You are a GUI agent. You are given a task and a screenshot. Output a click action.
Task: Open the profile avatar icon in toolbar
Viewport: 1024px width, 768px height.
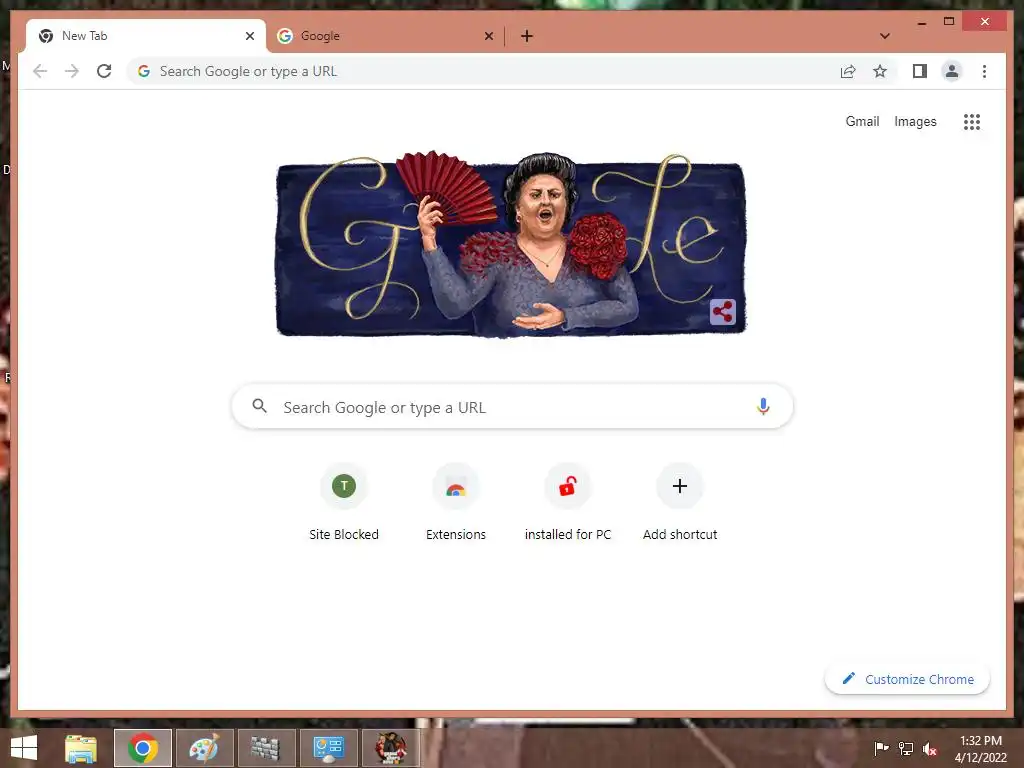point(952,71)
